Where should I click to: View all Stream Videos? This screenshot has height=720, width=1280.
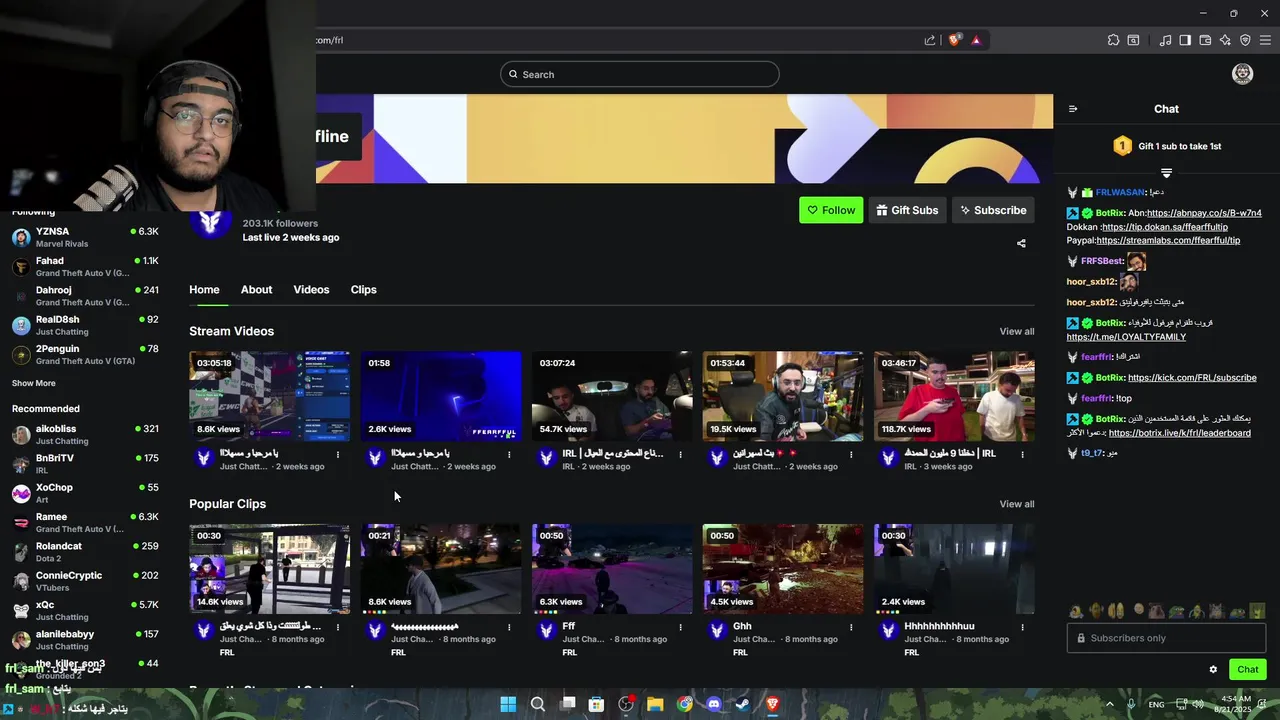coord(1017,332)
